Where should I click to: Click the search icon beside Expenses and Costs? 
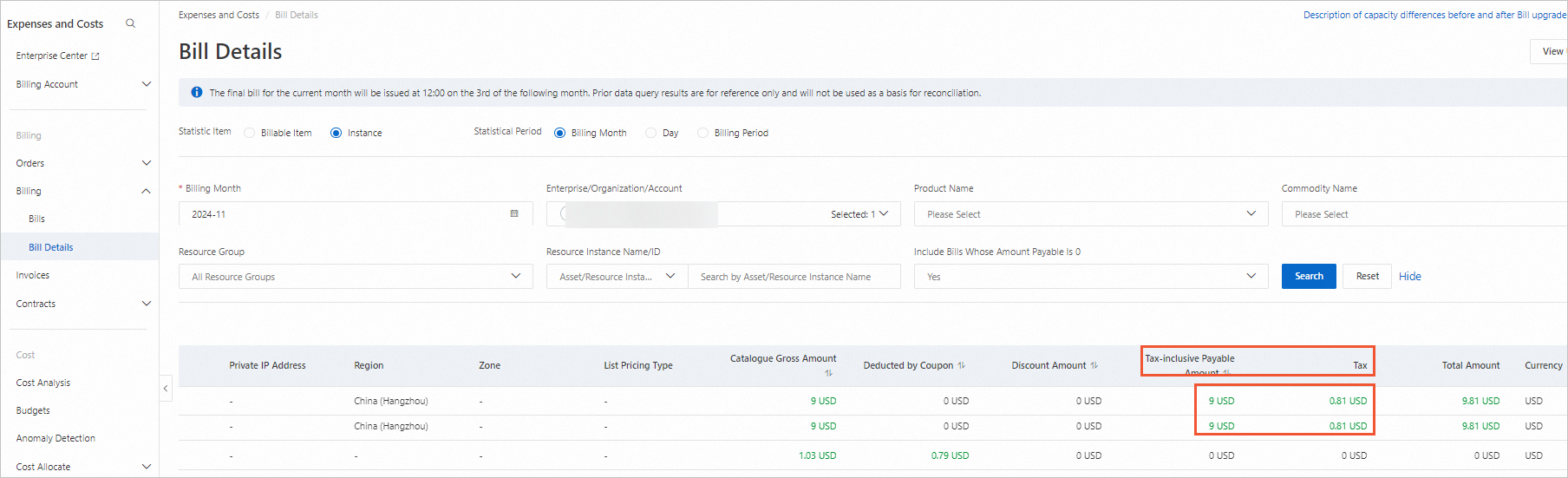130,23
